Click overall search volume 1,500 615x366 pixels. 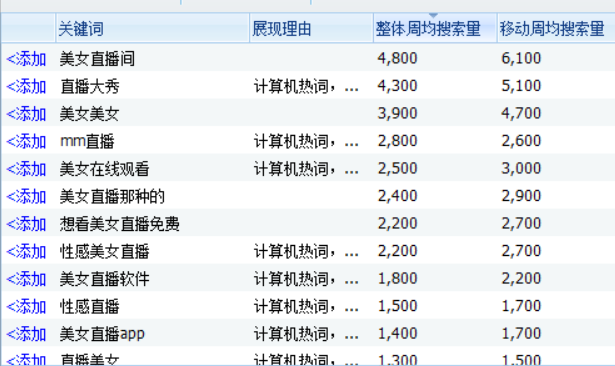[x=397, y=306]
